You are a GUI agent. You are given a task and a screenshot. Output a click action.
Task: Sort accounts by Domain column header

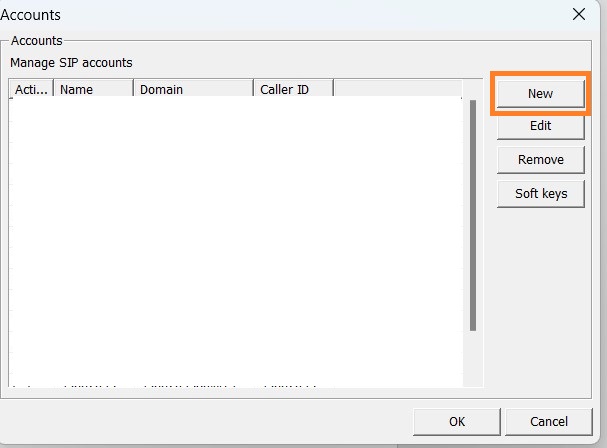click(x=192, y=89)
